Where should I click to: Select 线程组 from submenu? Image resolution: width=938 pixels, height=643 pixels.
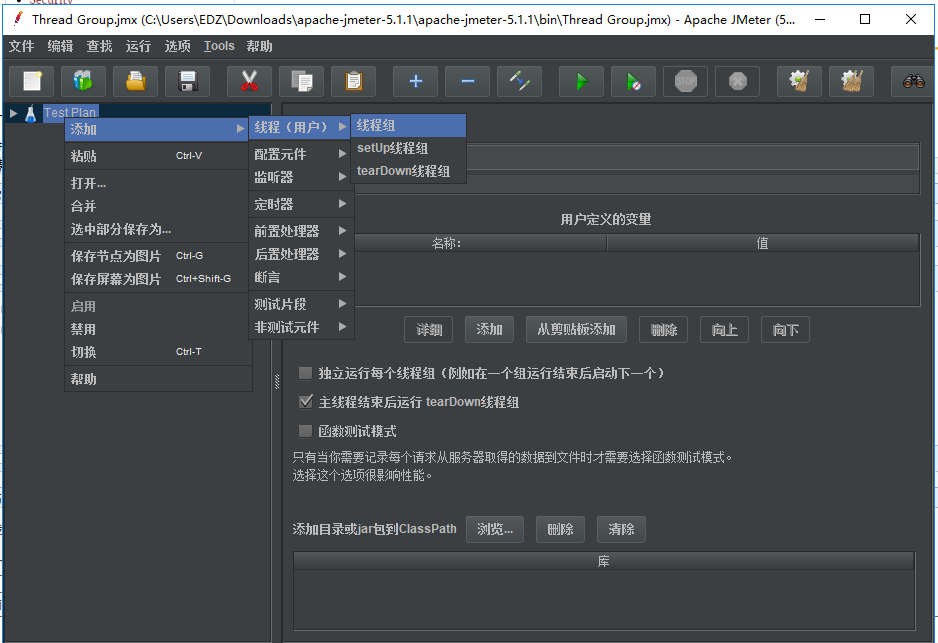click(408, 126)
